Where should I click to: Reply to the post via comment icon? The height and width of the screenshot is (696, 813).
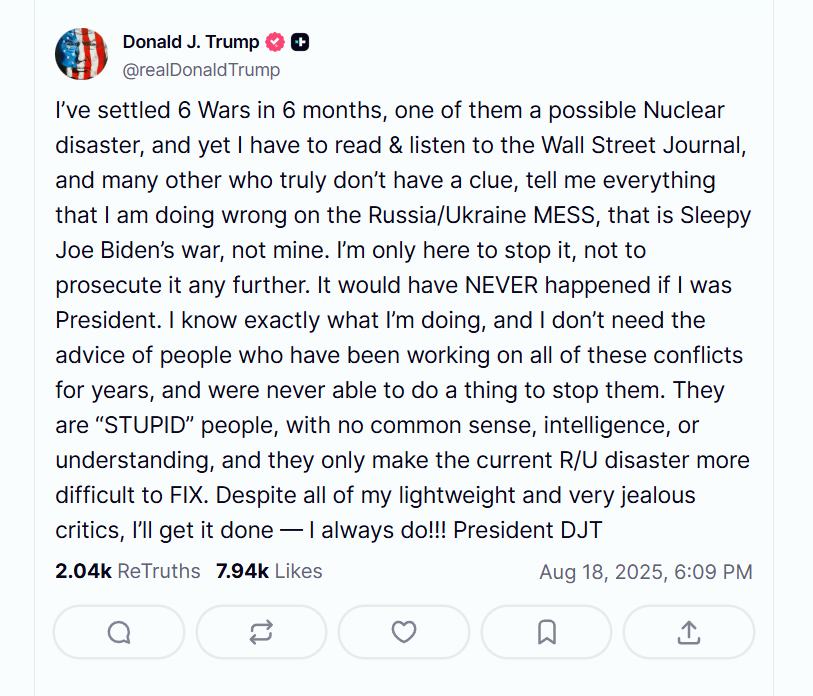[118, 632]
